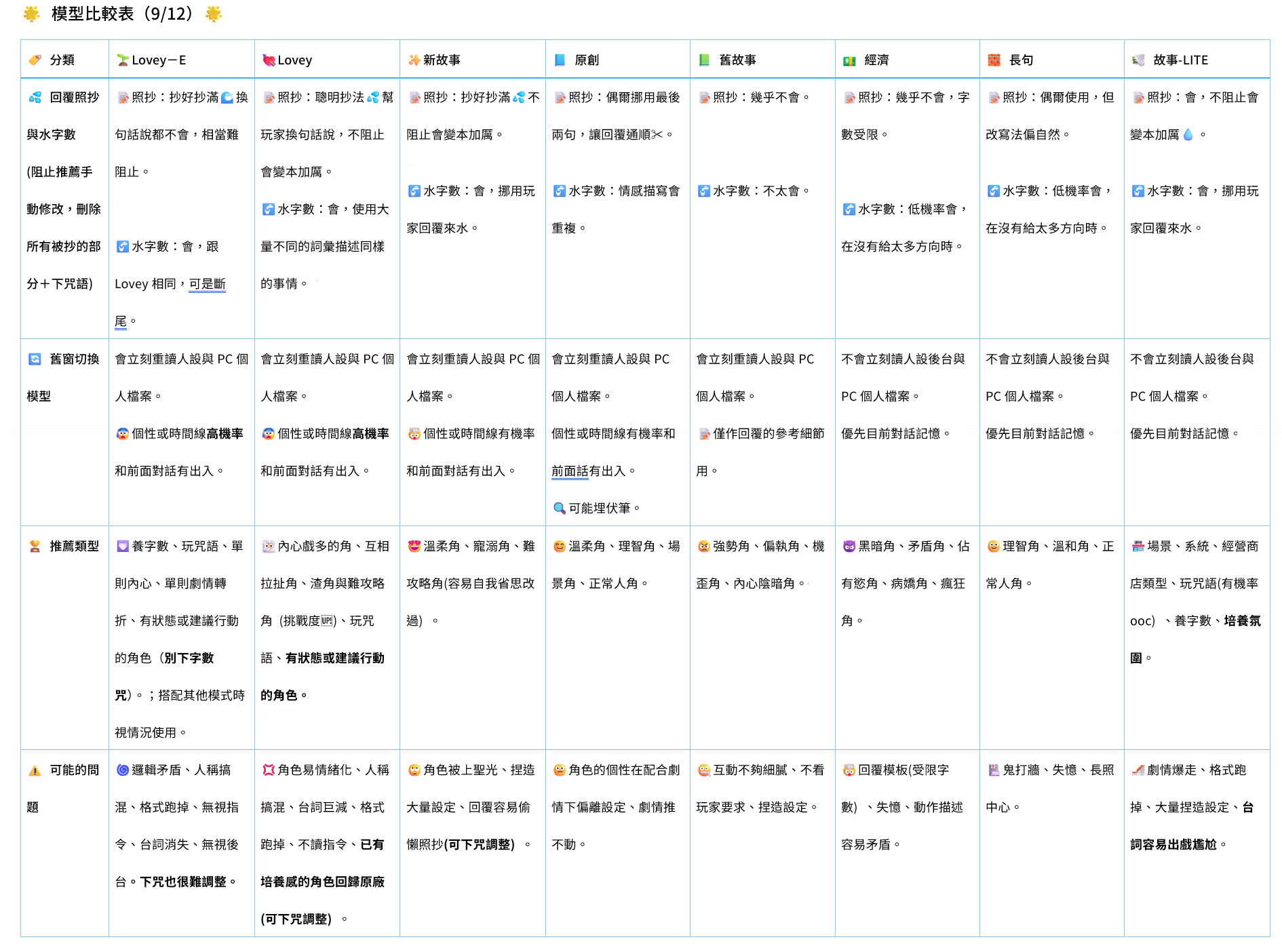Select the 新故事 column header
Viewport: 1282px width, 952px height.
coord(442,60)
